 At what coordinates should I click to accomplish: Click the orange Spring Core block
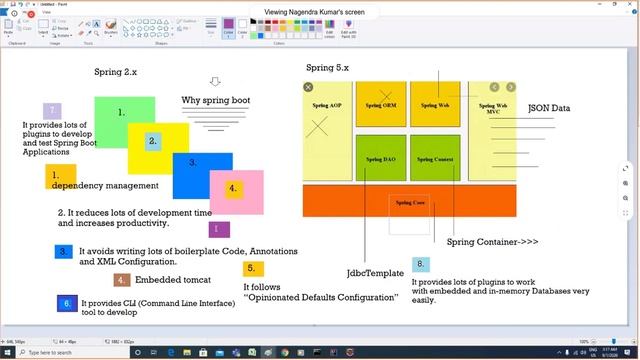409,201
